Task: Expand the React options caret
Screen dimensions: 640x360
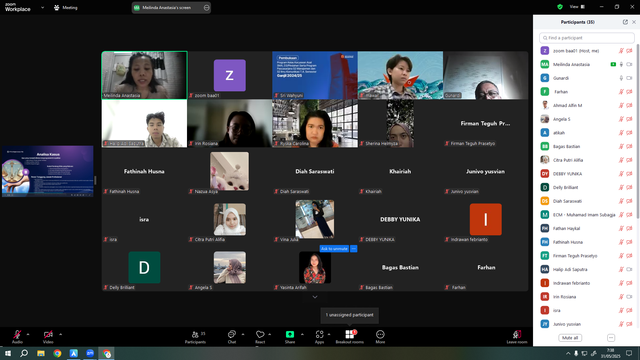Action: pos(269,334)
